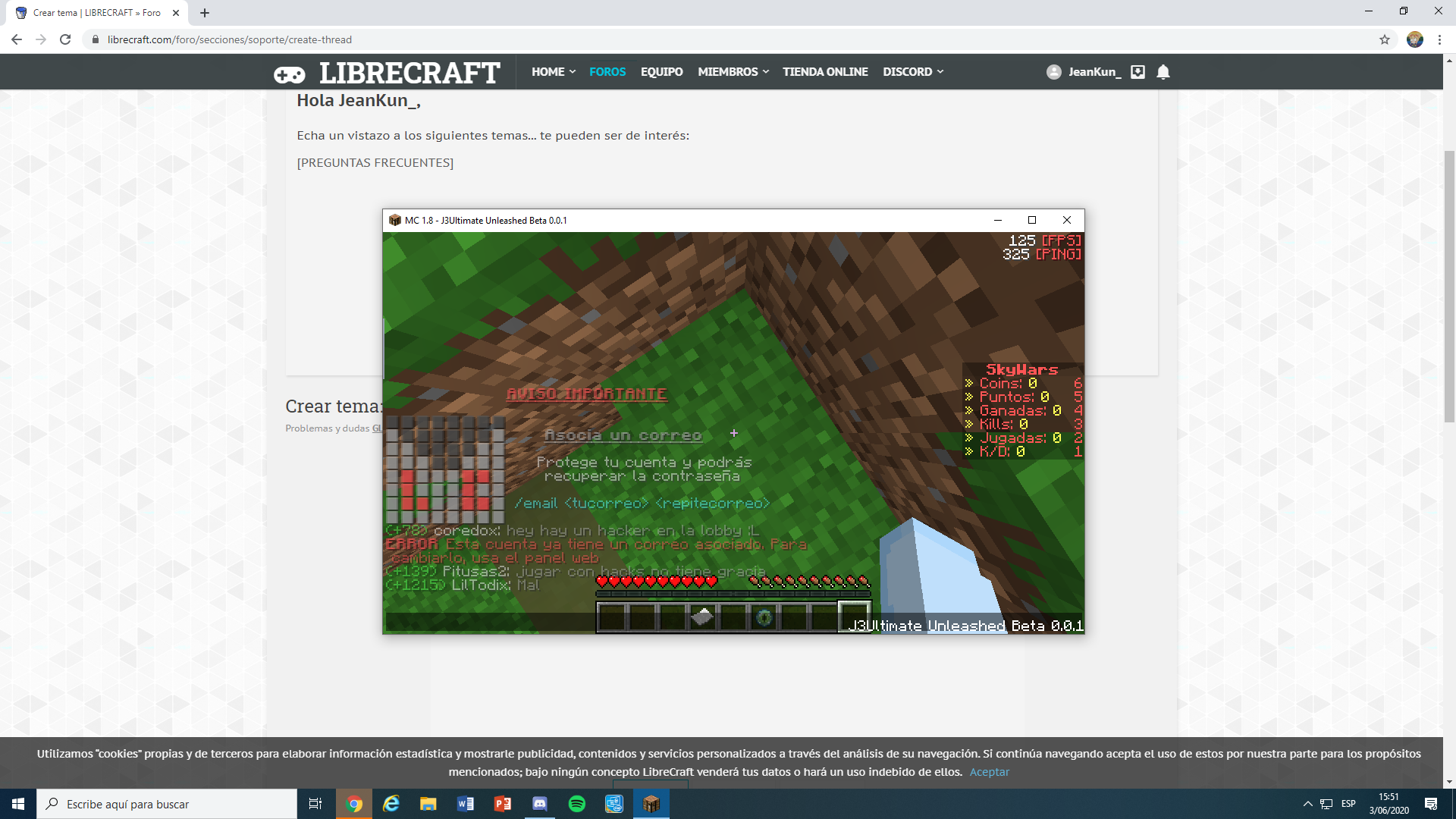Click the LibreCraft gamepad logo icon
The height and width of the screenshot is (819, 1456).
click(289, 74)
